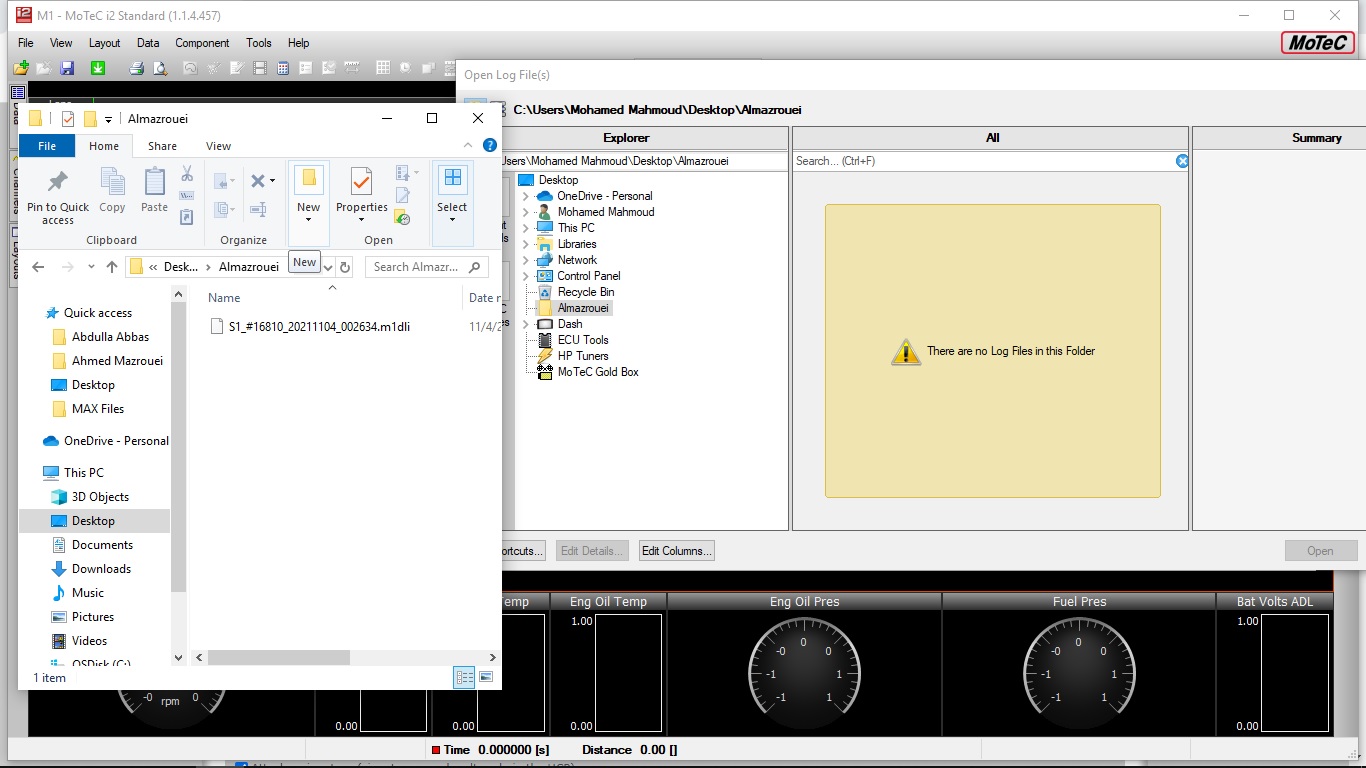Switch to Explorer's View ribbon tab
The image size is (1366, 768).
pos(218,146)
